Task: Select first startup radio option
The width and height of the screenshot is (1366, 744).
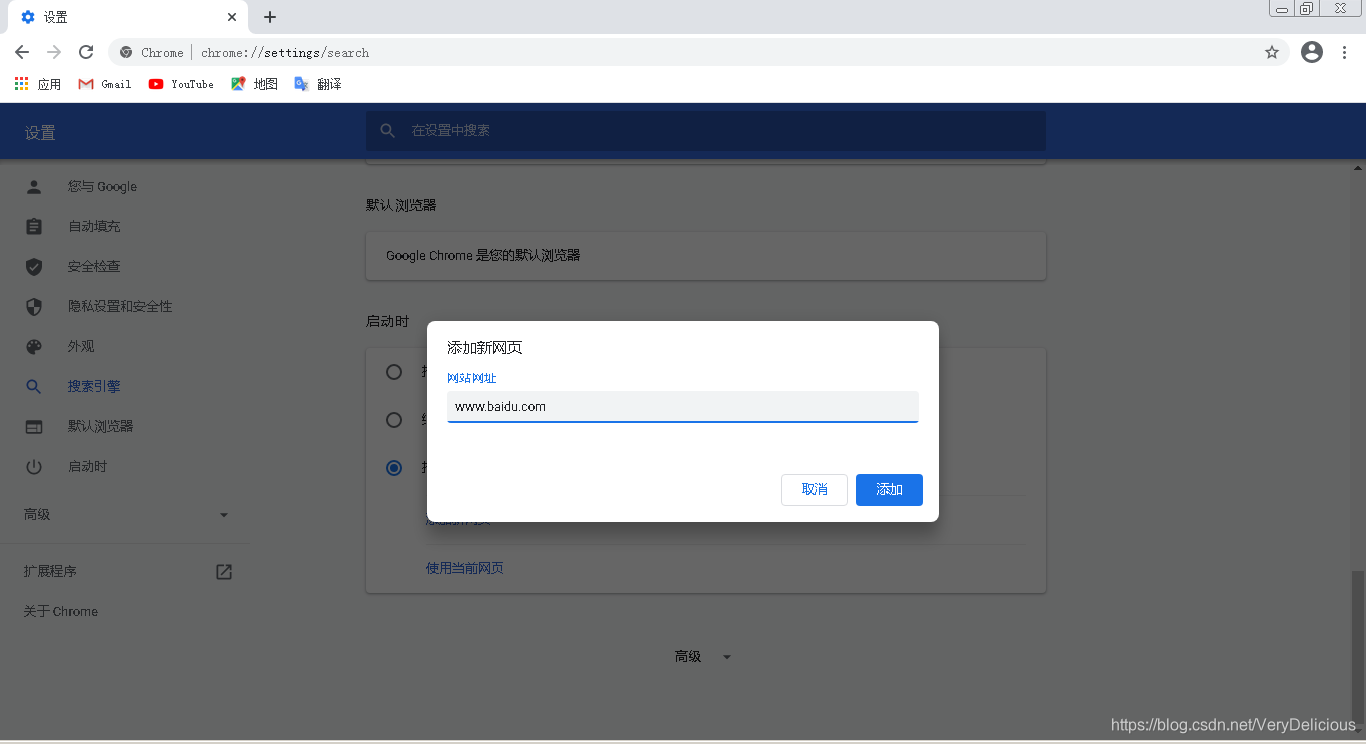Action: coord(394,372)
